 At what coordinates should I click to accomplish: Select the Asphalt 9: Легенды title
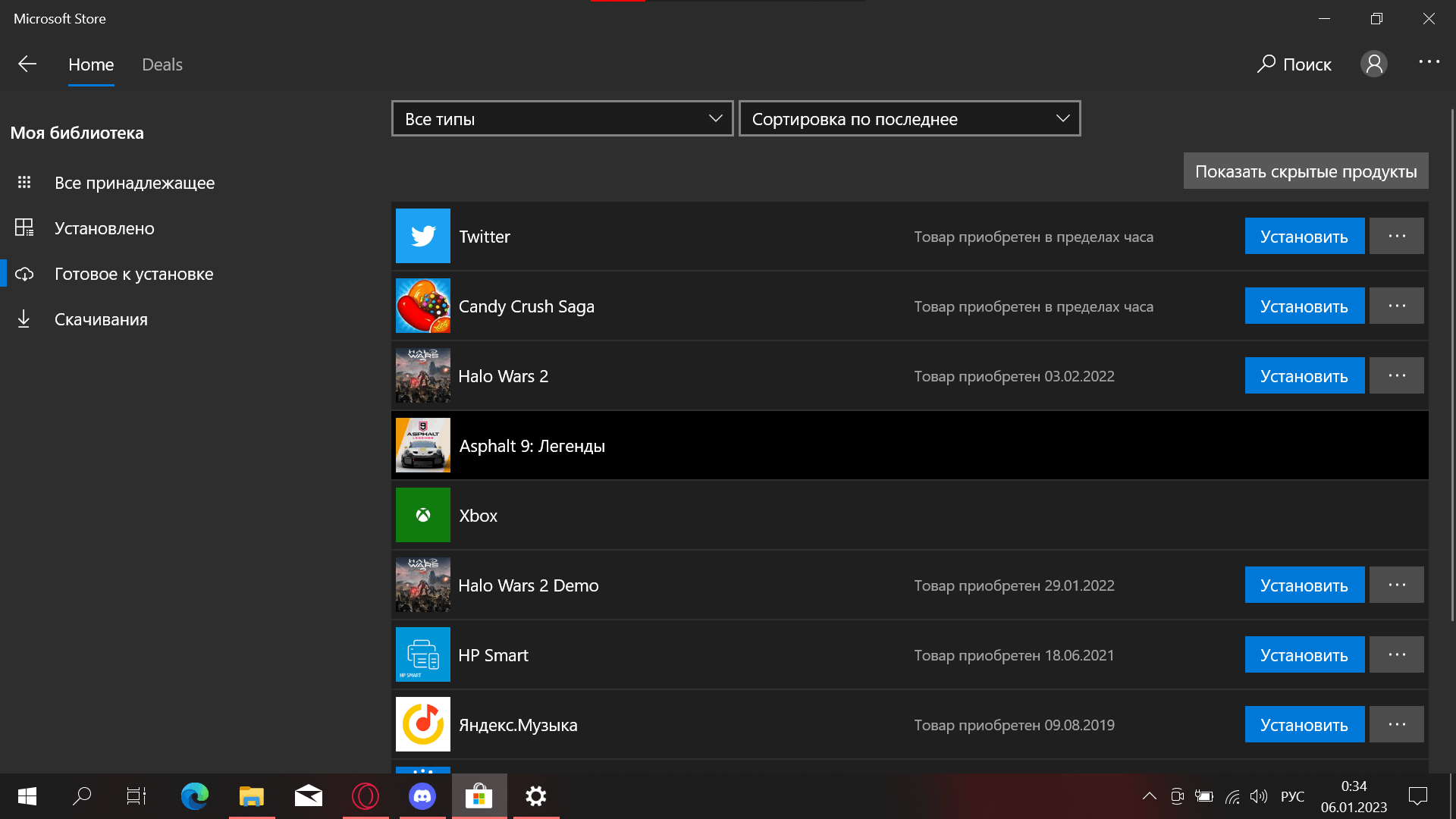pyautogui.click(x=532, y=446)
